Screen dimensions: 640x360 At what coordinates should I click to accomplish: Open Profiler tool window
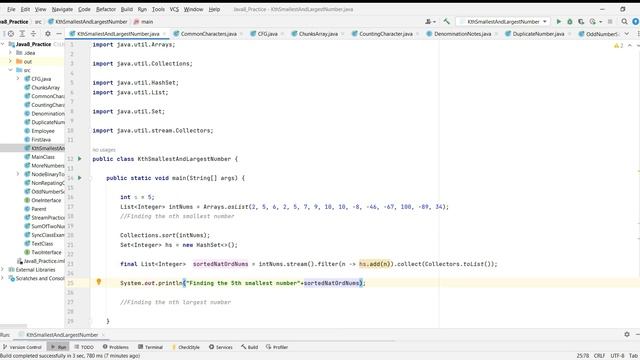click(277, 347)
